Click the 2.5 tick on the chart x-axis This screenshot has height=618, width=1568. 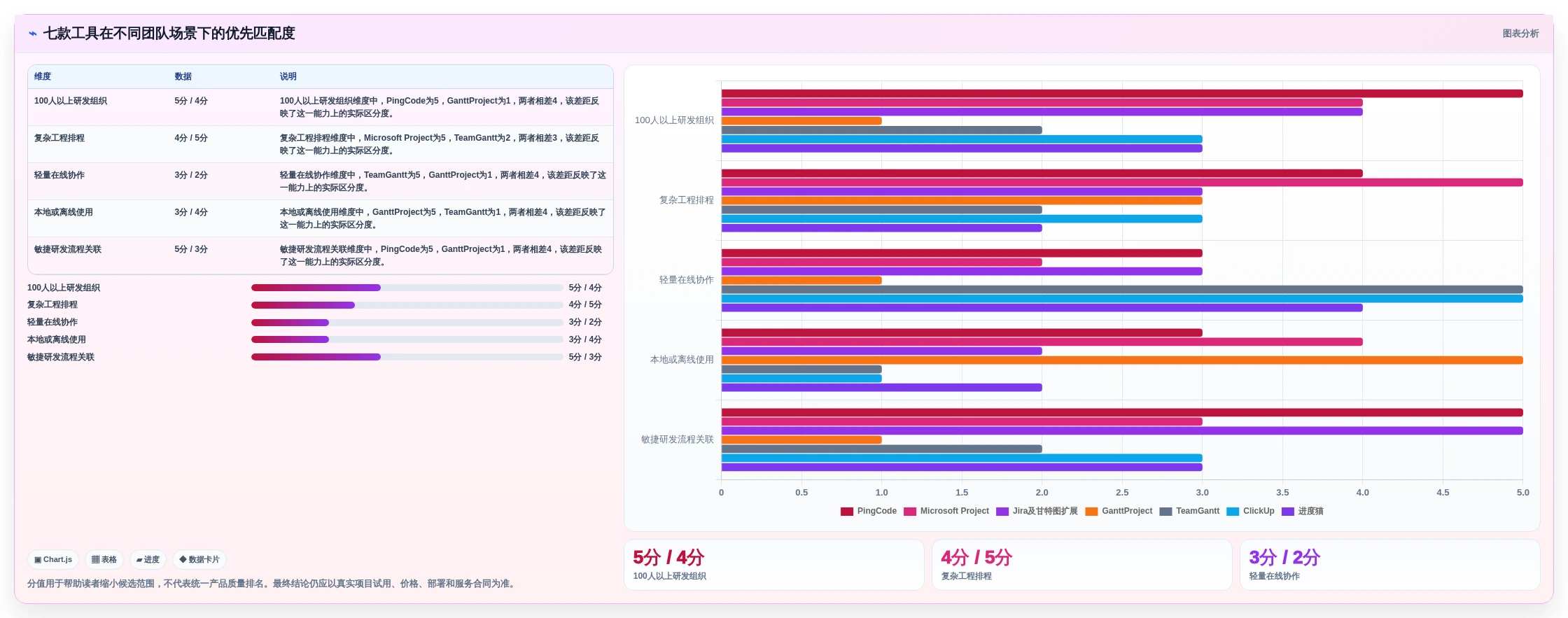1122,493
